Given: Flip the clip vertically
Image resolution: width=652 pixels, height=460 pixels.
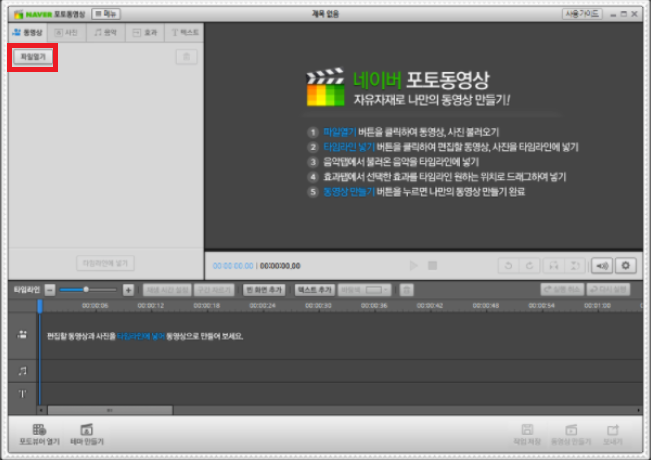Looking at the screenshot, I should 575,265.
